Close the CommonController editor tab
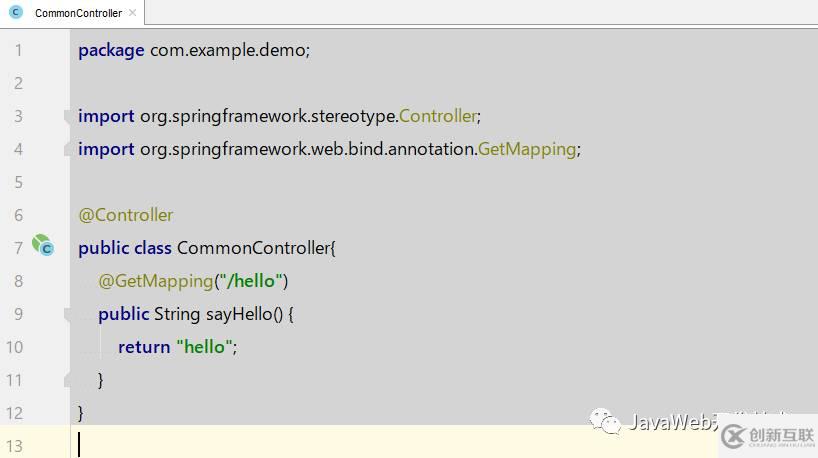 132,13
